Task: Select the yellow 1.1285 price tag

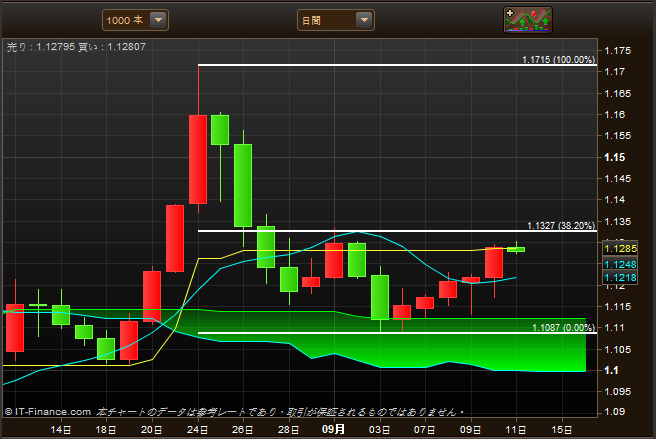Action: click(x=620, y=249)
